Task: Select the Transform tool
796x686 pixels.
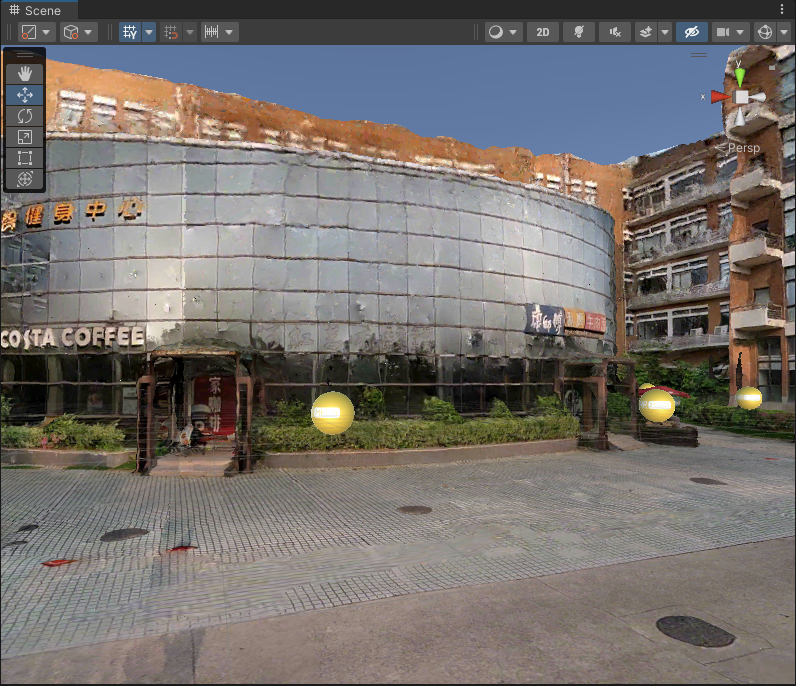Action: point(25,179)
